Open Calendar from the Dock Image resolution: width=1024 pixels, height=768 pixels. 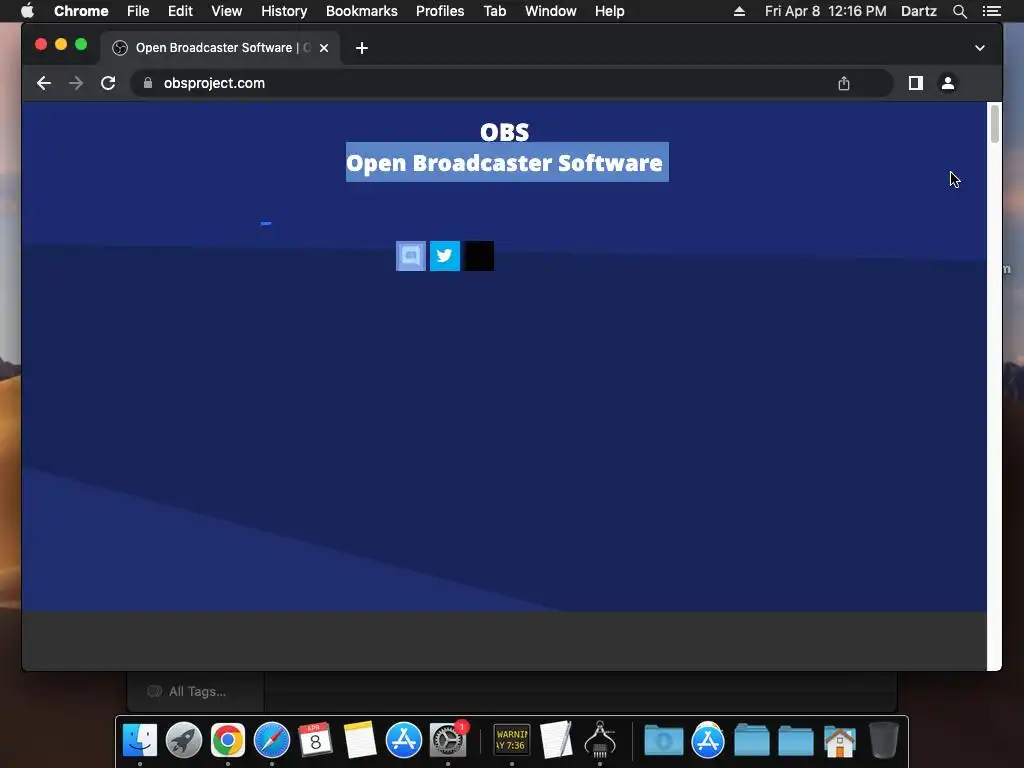coord(315,741)
